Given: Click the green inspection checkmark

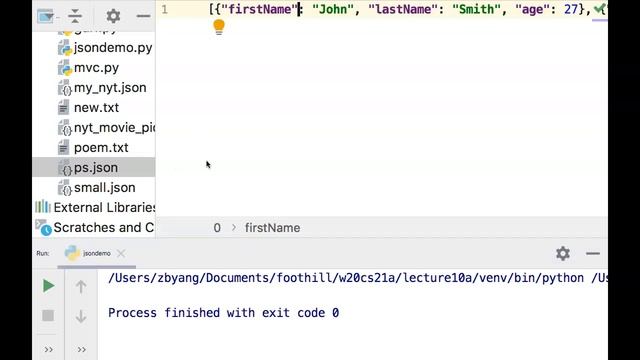Looking at the screenshot, I should pos(599,9).
